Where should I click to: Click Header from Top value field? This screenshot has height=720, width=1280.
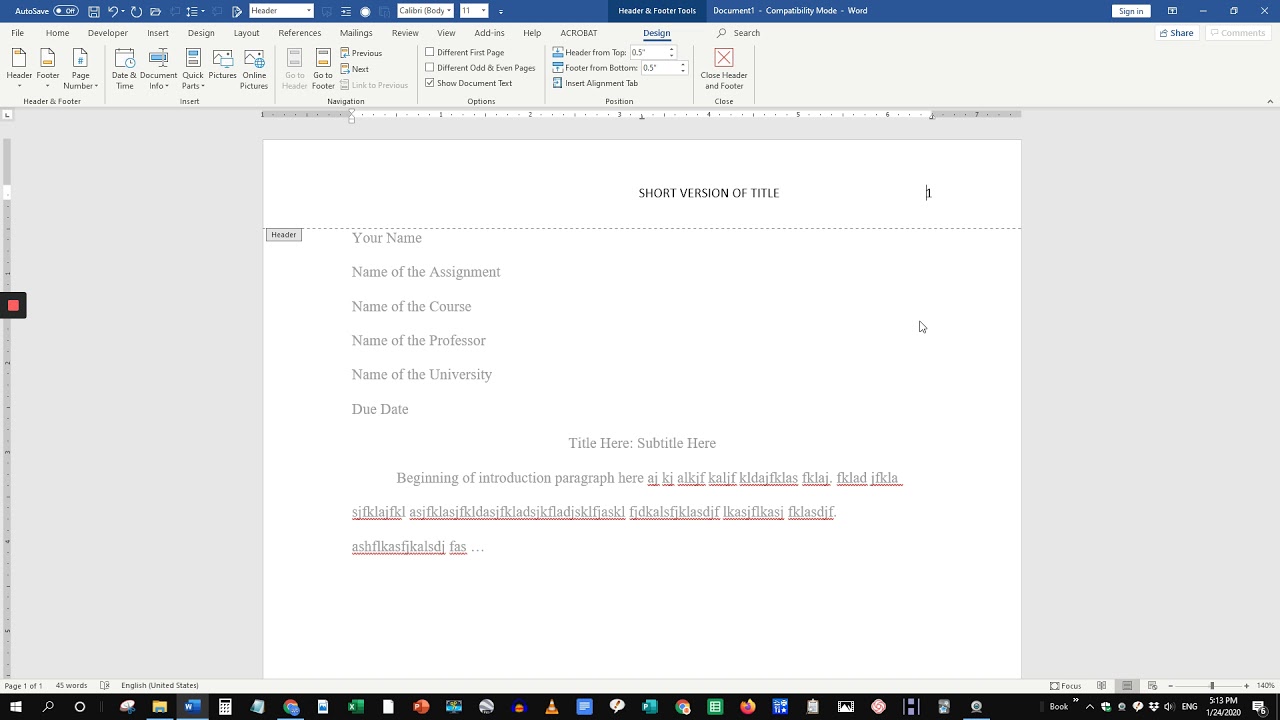point(647,52)
